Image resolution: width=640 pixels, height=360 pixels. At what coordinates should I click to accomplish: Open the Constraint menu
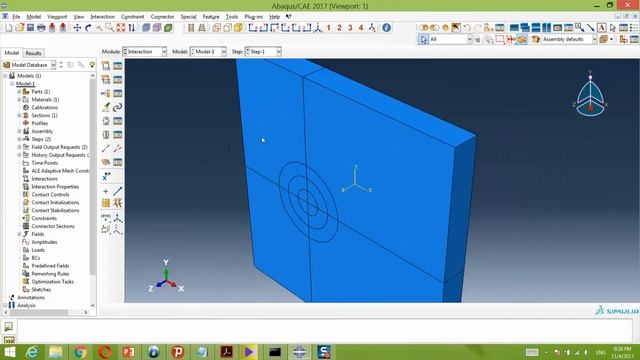click(x=133, y=17)
